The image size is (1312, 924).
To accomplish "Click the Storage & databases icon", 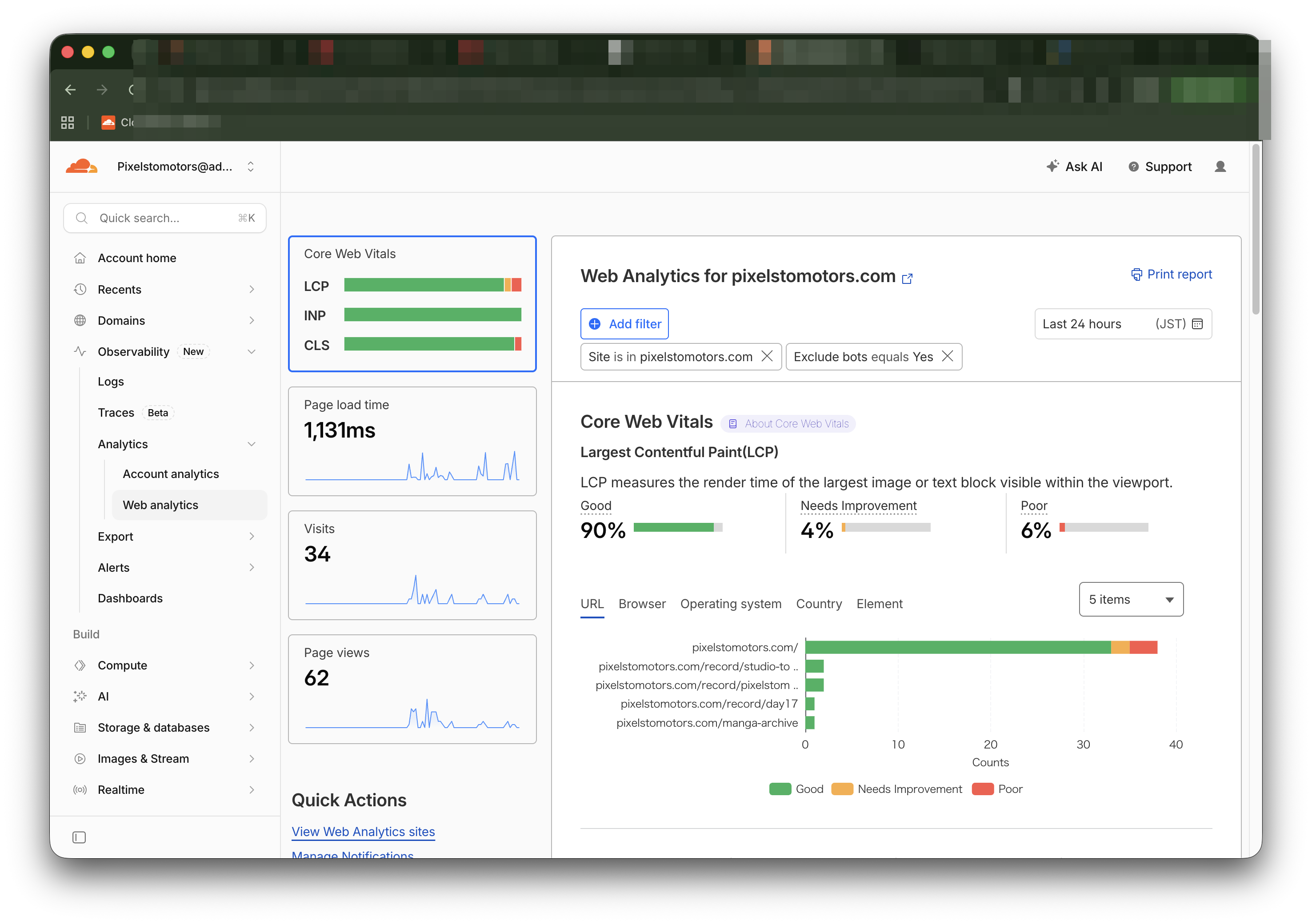I will (80, 728).
